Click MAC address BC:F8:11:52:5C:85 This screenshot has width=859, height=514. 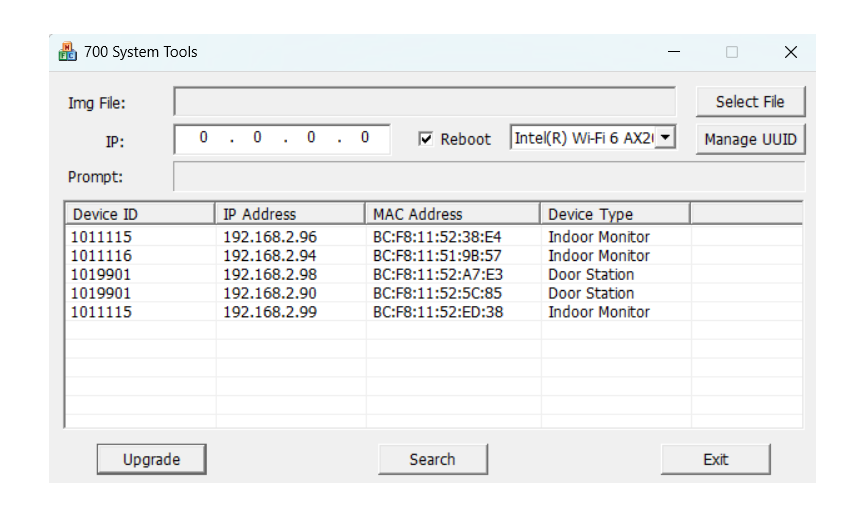[437, 293]
